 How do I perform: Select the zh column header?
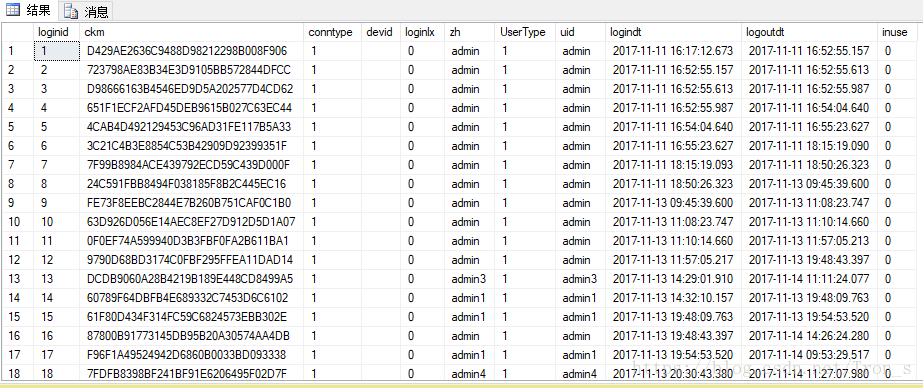pyautogui.click(x=470, y=32)
